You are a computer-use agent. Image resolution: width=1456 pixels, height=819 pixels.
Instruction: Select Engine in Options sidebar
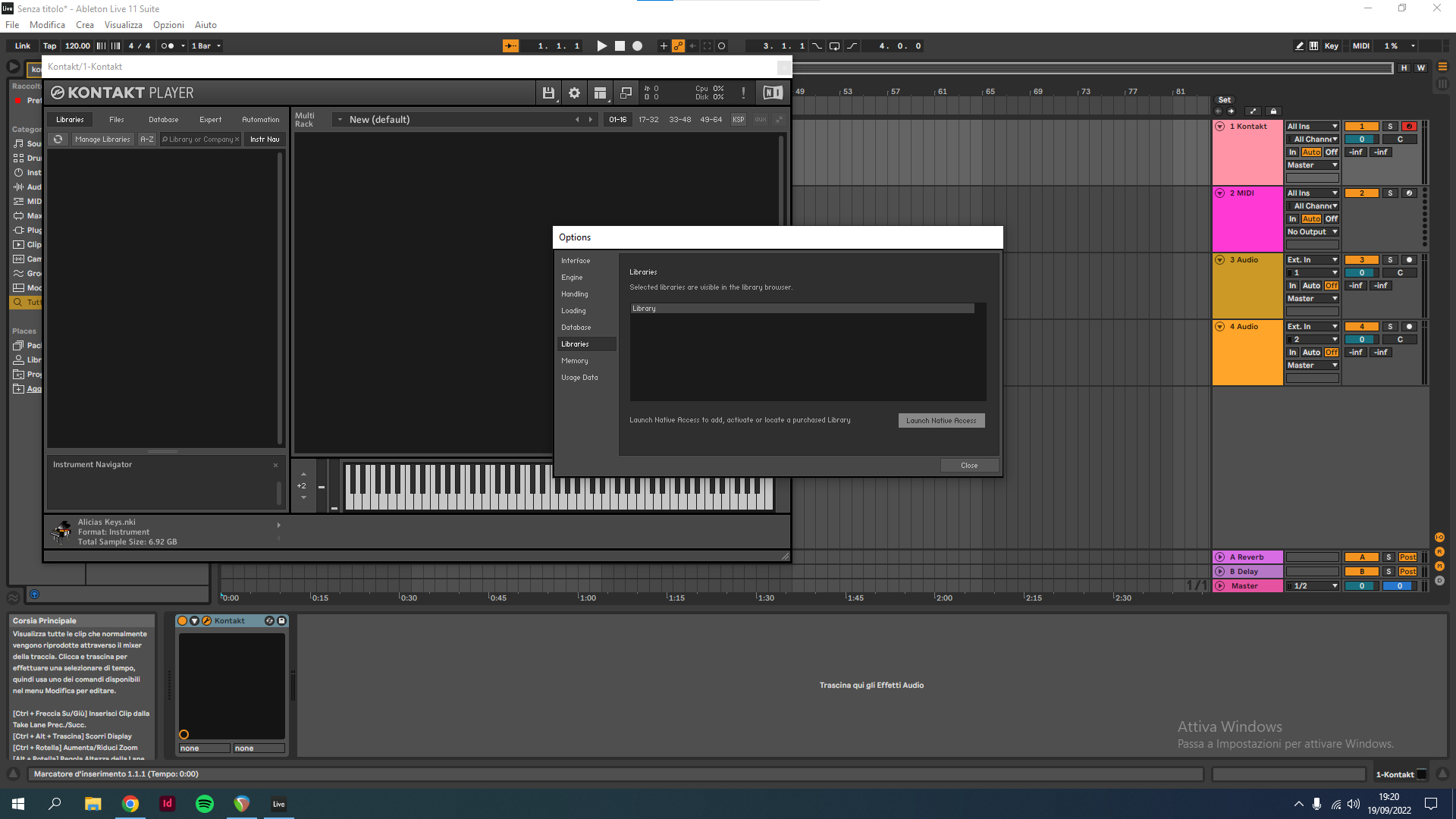[x=572, y=278]
